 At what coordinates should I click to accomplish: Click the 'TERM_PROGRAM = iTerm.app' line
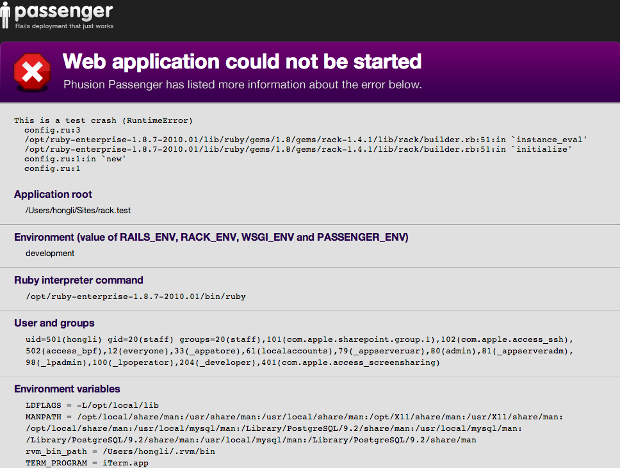pos(87,463)
